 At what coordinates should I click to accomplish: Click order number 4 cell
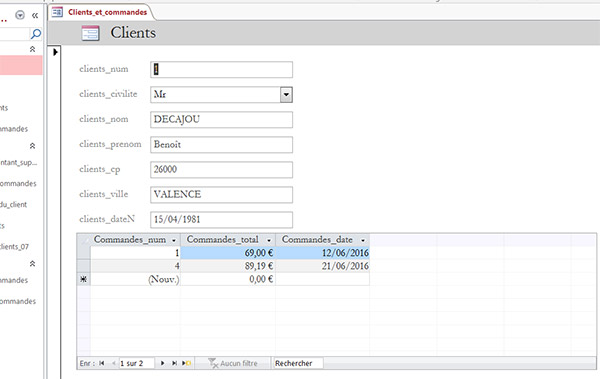pyautogui.click(x=135, y=266)
